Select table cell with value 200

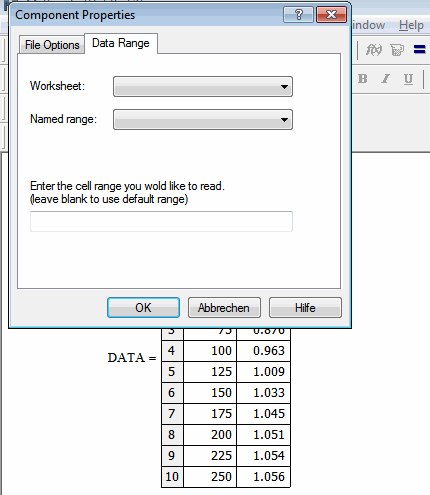(210, 435)
